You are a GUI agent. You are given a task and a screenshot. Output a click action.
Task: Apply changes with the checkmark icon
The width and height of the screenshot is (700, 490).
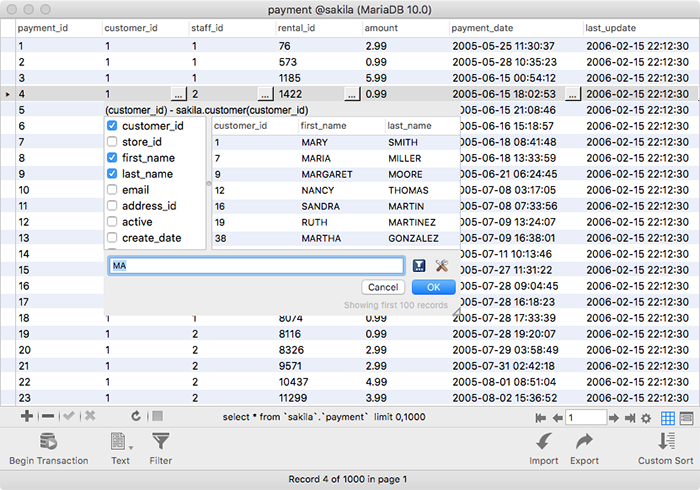tap(69, 416)
